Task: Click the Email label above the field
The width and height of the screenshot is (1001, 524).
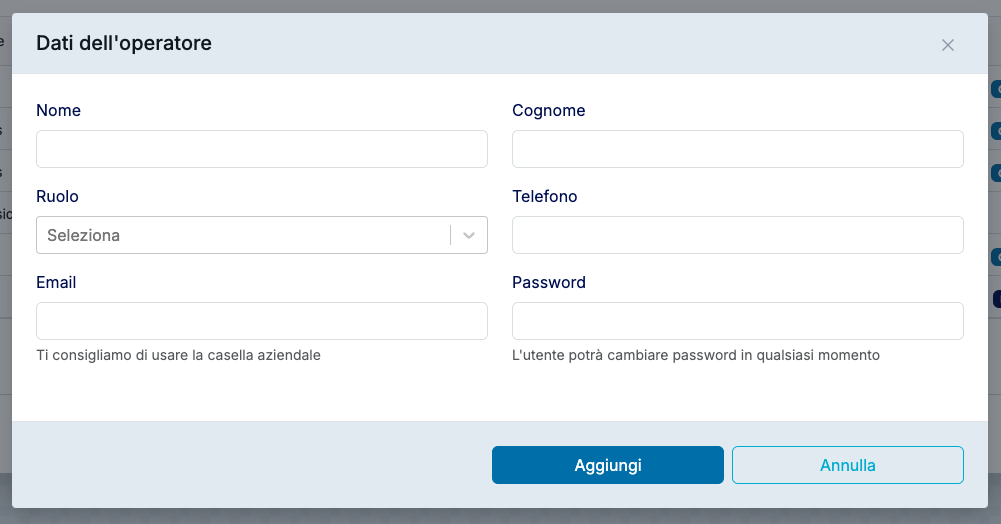Action: pyautogui.click(x=56, y=282)
